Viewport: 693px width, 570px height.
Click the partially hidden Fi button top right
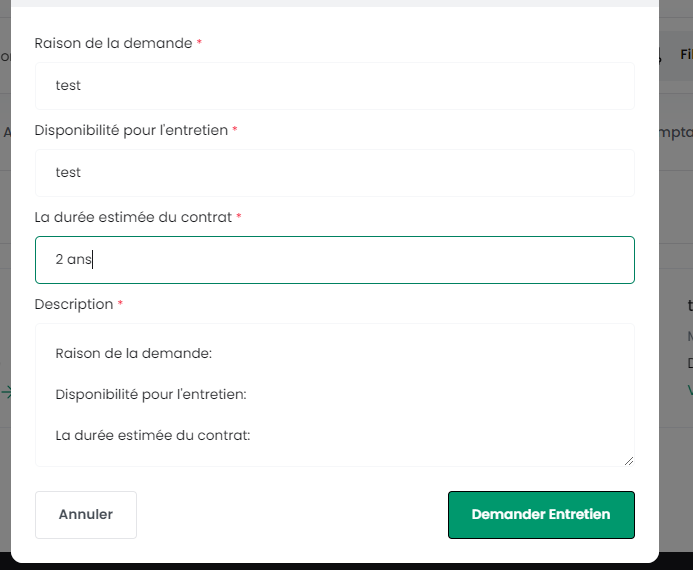pos(686,54)
